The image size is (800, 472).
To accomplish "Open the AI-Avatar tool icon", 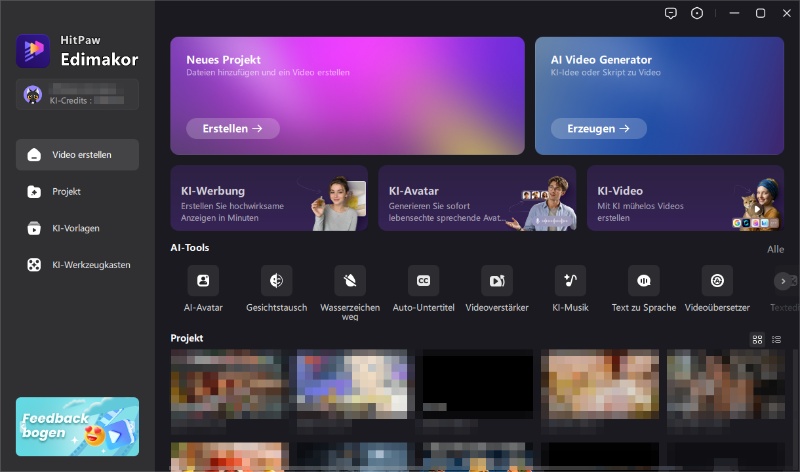I will [203, 280].
